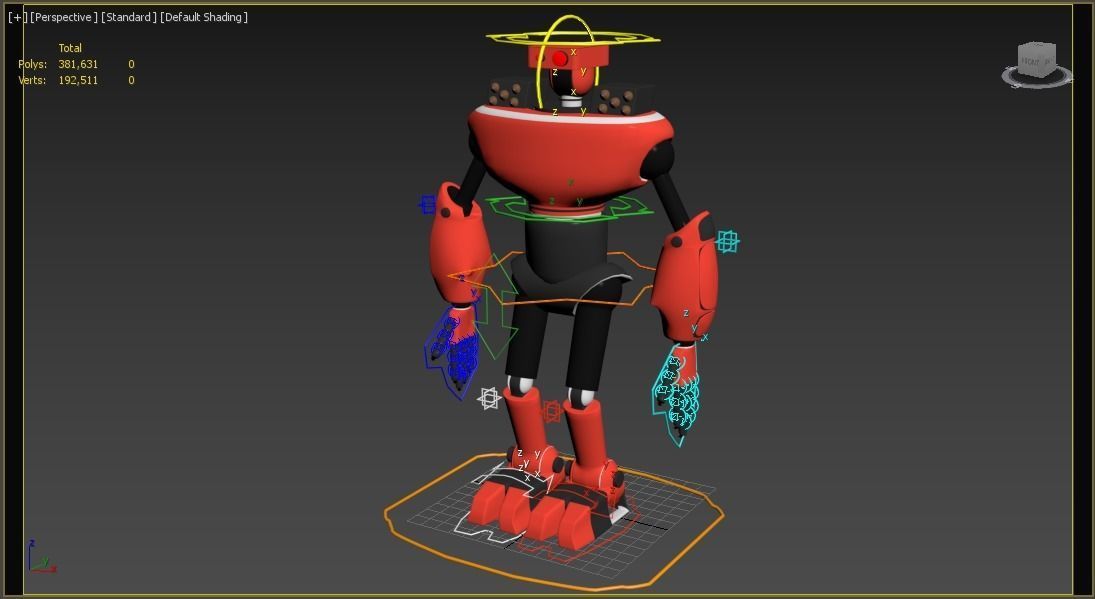Open the [Perspective] point-of-view menu

point(64,17)
